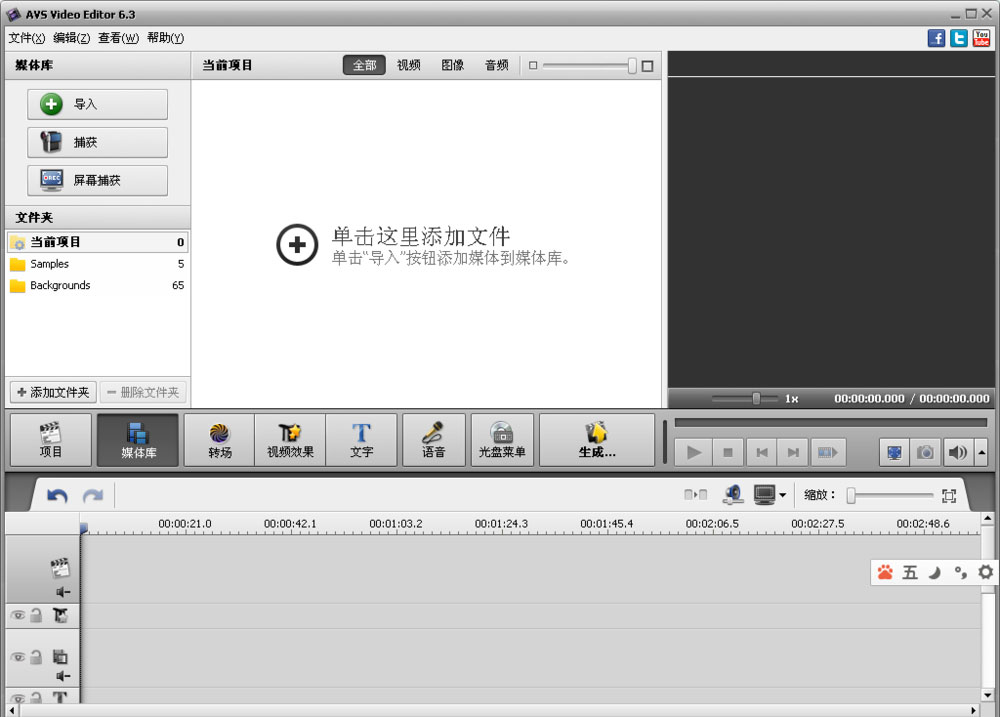The width and height of the screenshot is (1000, 717).
Task: Open the 媒体库 media library section
Action: [138, 440]
